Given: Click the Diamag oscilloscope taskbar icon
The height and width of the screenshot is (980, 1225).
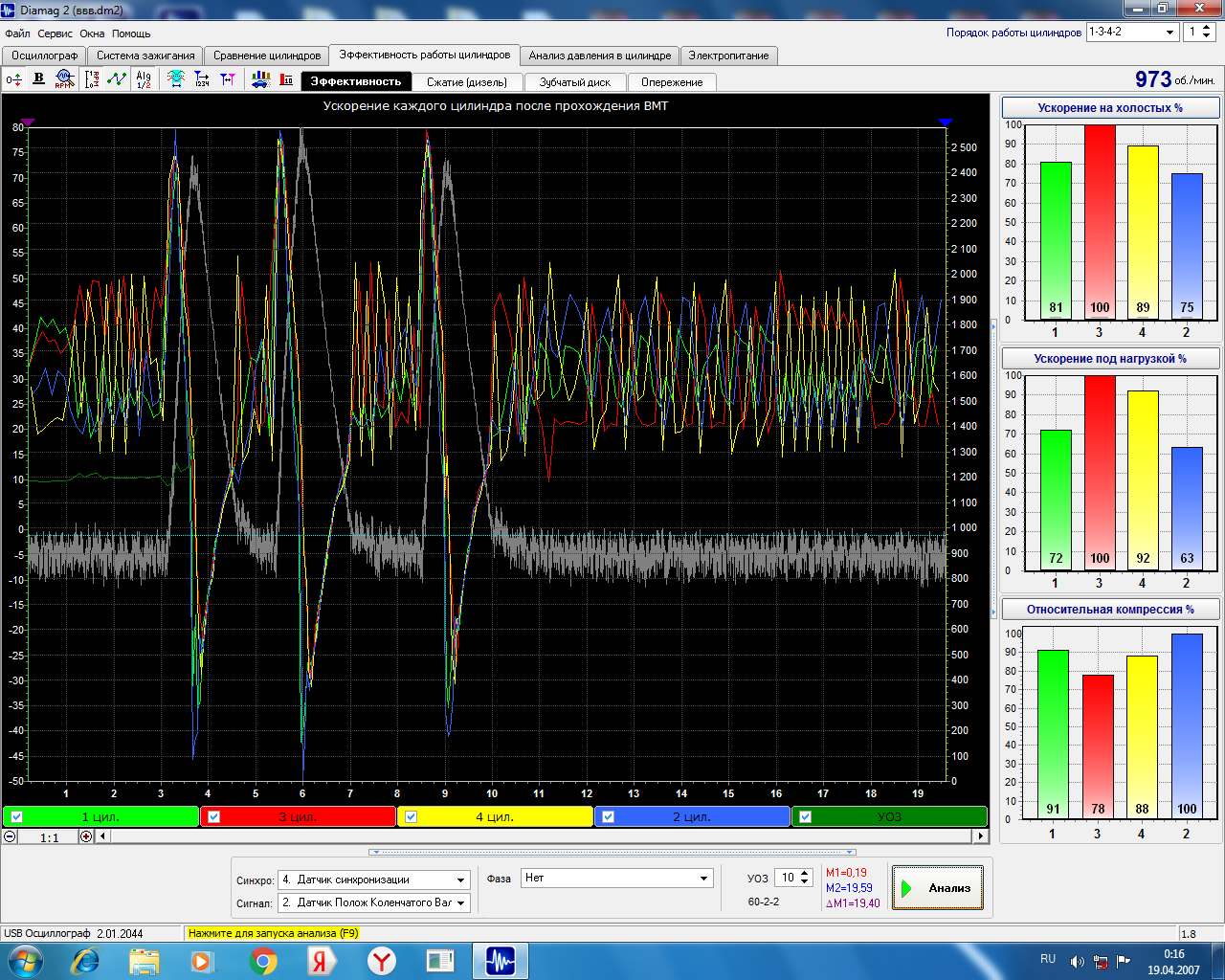Looking at the screenshot, I should tap(500, 960).
